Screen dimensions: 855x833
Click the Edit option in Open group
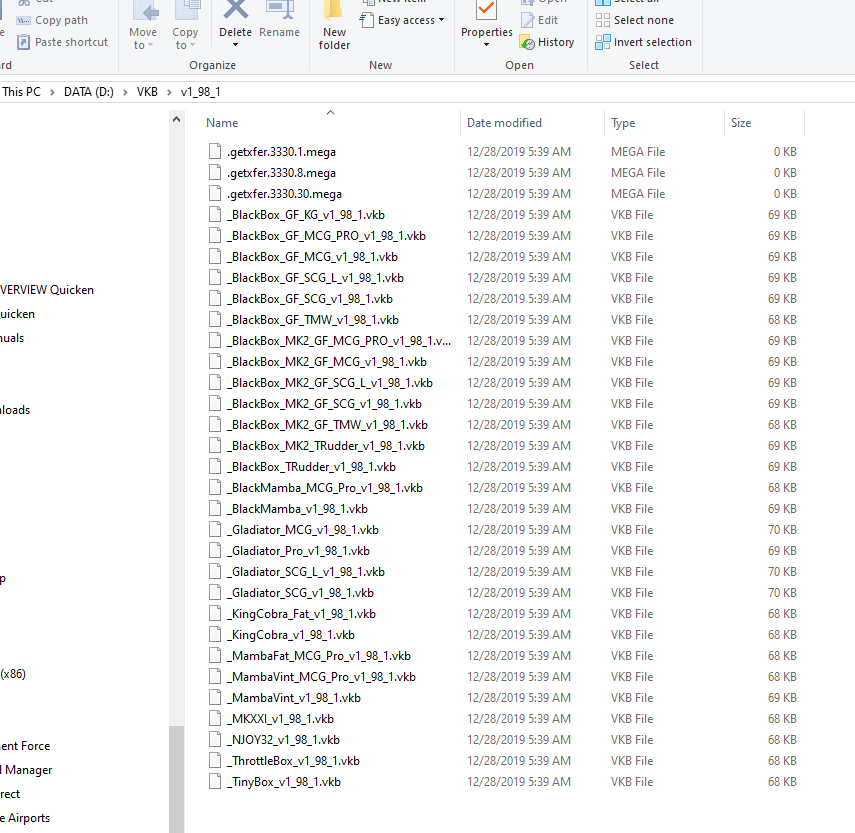[540, 20]
